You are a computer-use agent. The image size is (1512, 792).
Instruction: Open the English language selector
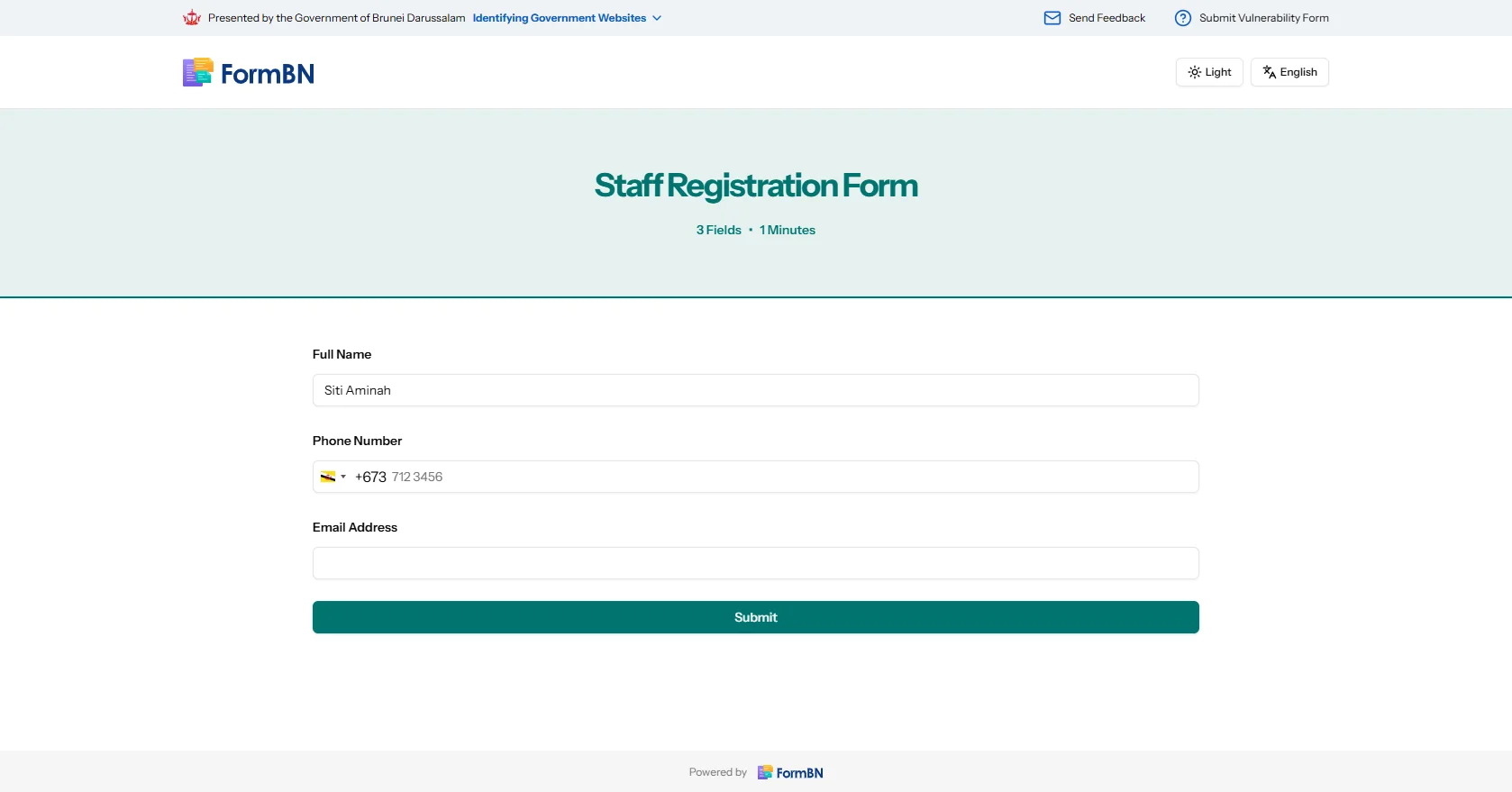[x=1298, y=72]
